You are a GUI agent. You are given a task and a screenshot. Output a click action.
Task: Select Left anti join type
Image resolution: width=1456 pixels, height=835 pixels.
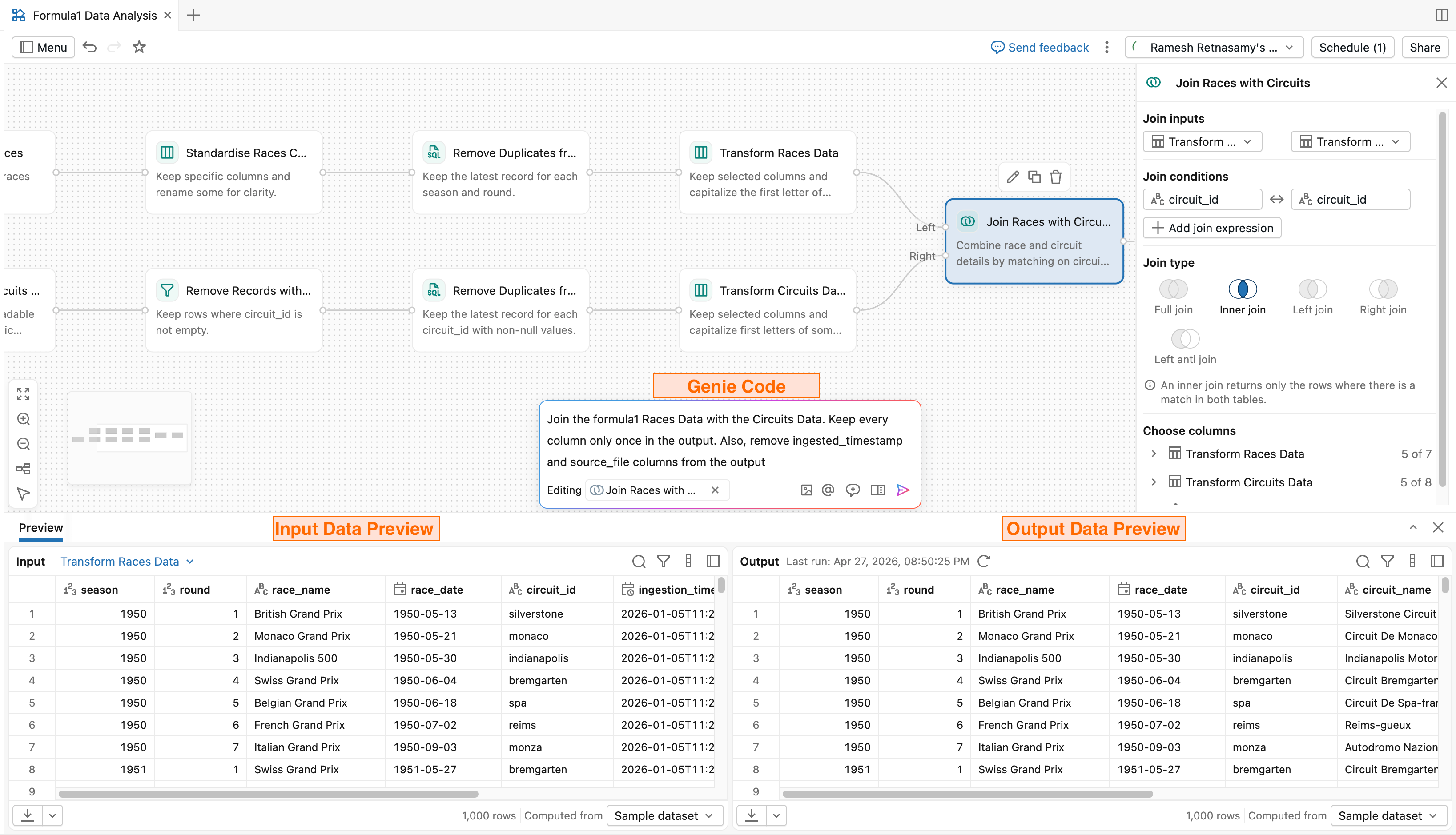coord(1185,347)
